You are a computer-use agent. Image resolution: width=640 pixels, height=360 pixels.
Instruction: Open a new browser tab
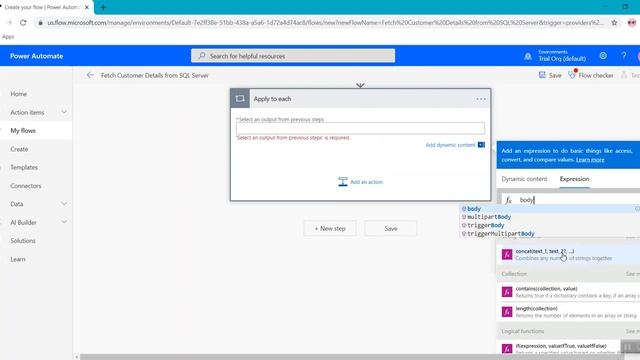pos(103,7)
